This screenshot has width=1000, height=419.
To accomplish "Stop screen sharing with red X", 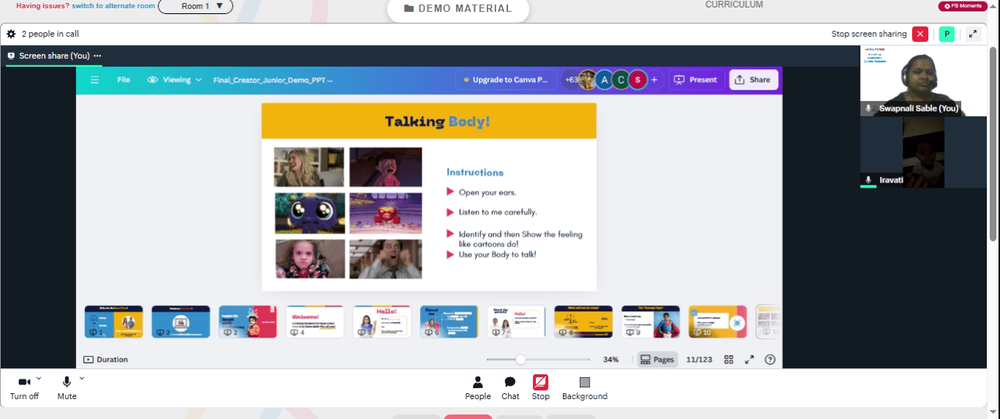I will point(920,34).
